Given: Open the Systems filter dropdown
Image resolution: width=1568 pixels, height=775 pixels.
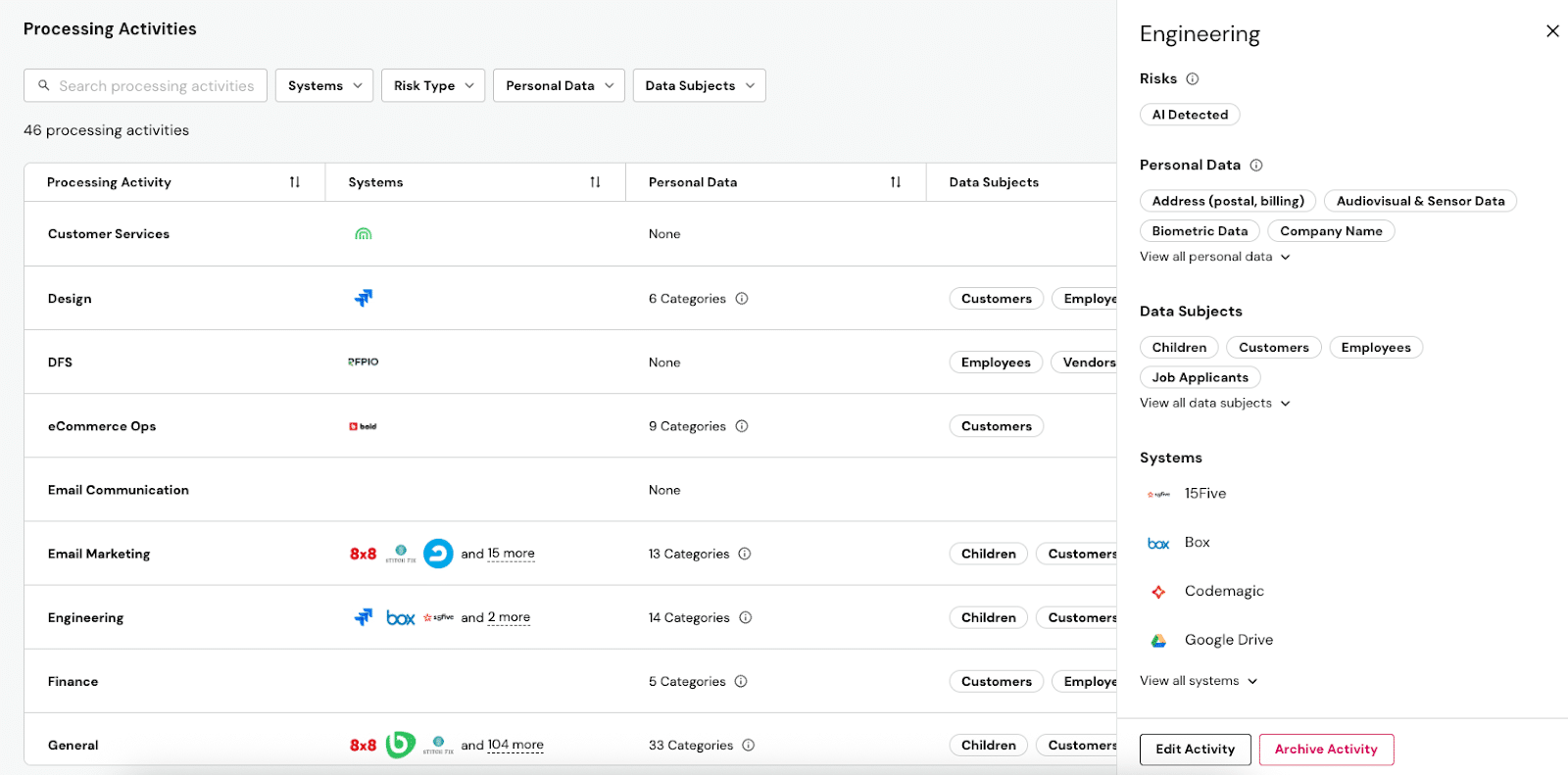Looking at the screenshot, I should [324, 86].
